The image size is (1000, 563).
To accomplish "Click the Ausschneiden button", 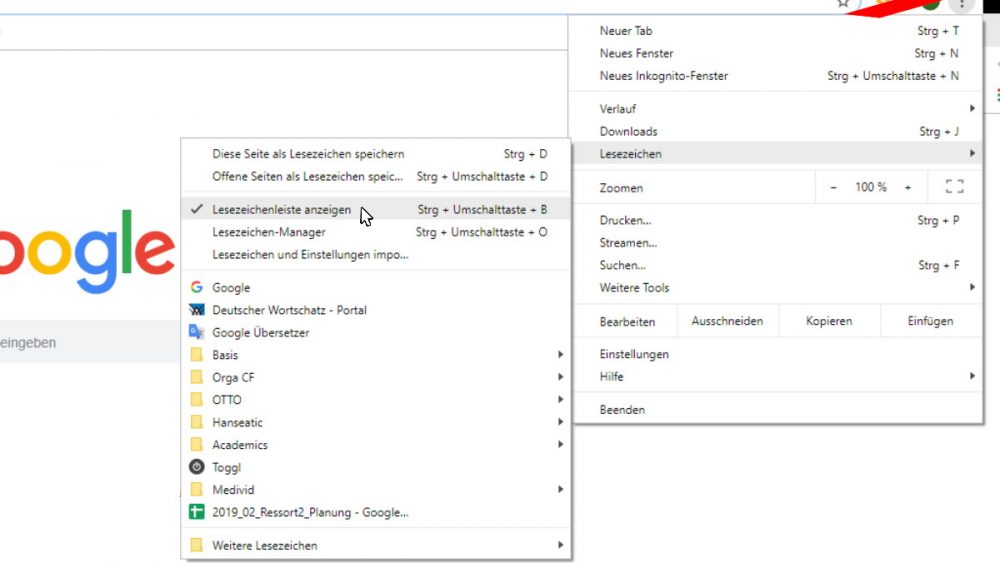I will 727,321.
